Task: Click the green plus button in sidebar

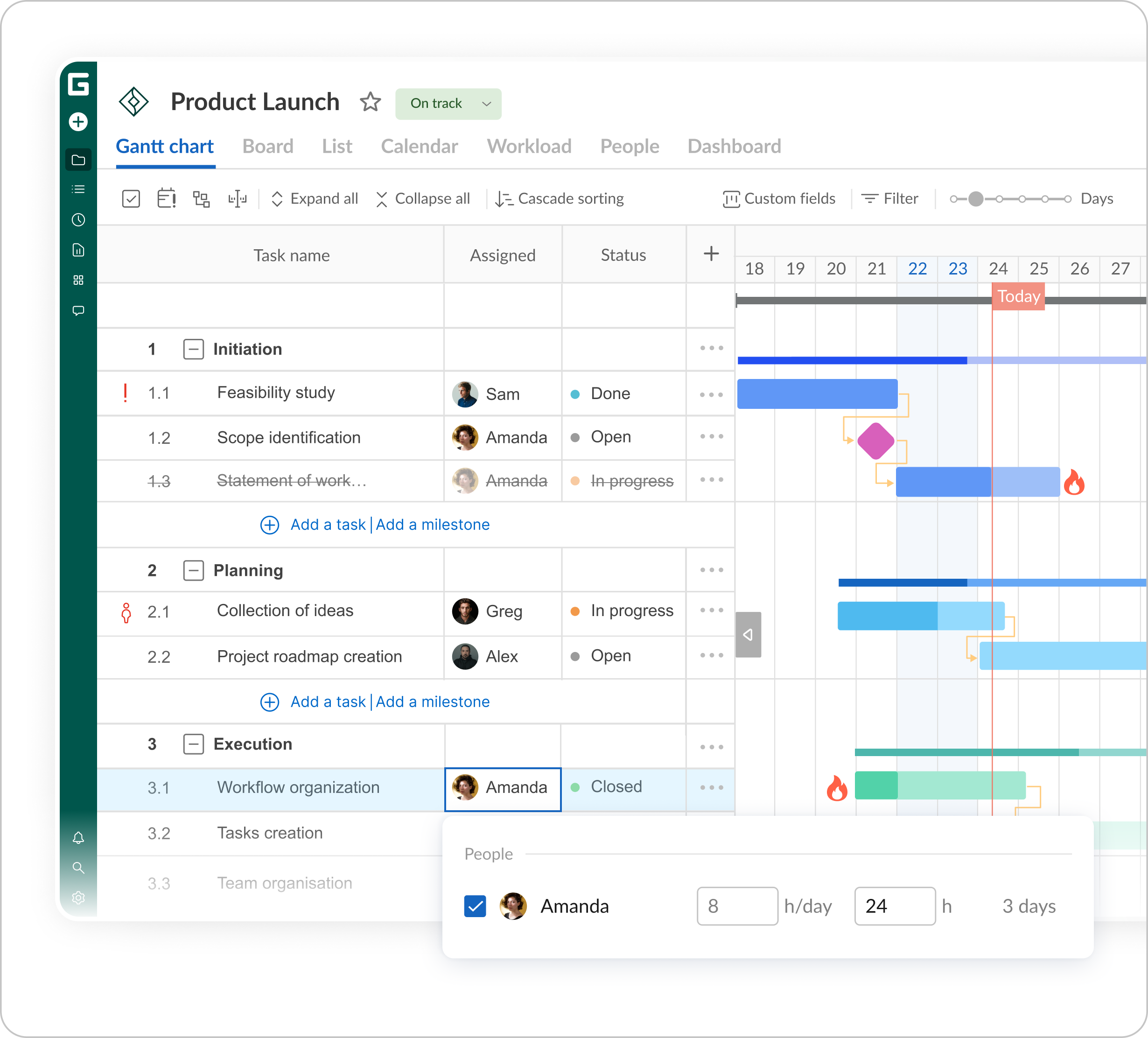Action: pos(78,122)
